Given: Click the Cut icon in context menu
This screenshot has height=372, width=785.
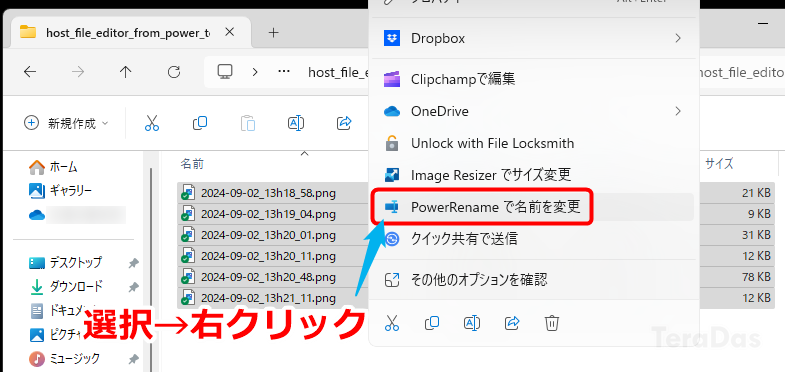Looking at the screenshot, I should point(392,323).
